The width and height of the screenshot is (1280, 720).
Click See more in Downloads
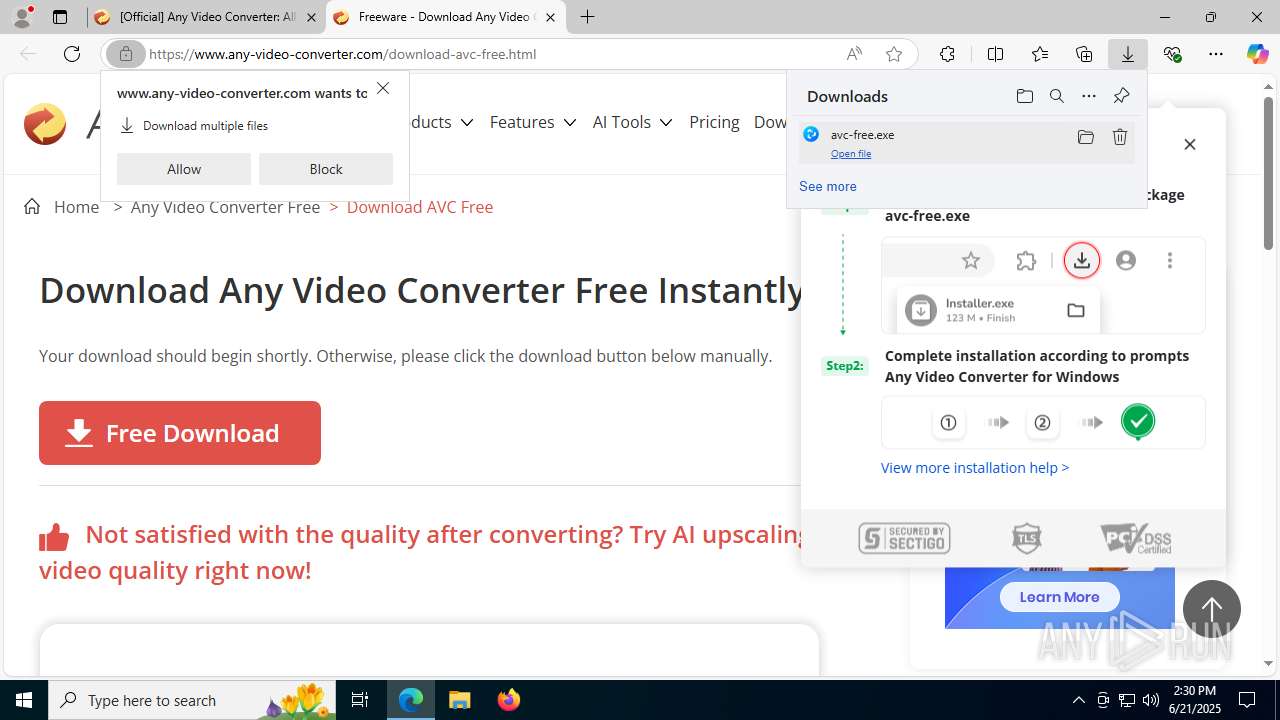coord(827,186)
